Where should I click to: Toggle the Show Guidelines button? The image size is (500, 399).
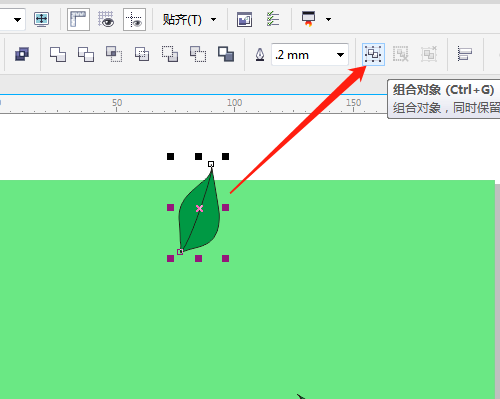click(x=134, y=20)
